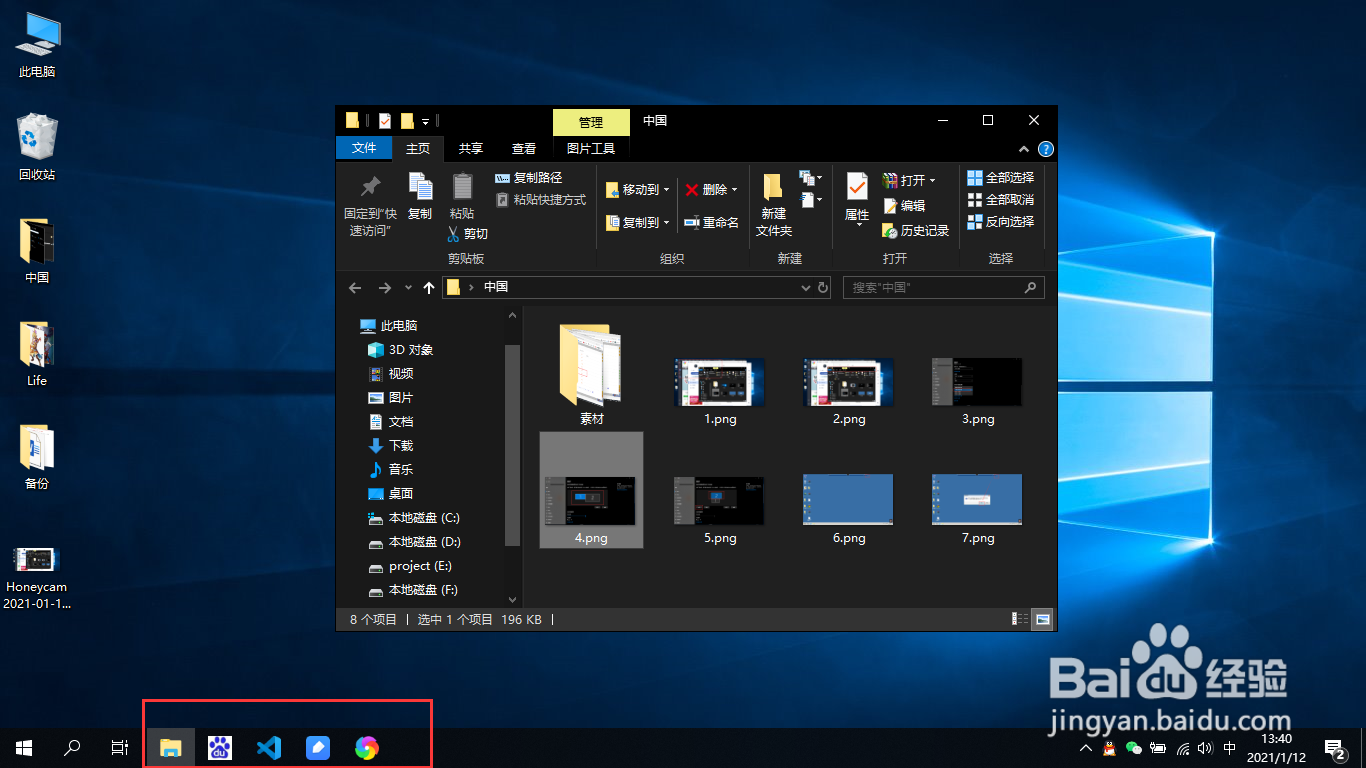Switch to large thumbnail view in status bar

[1043, 619]
